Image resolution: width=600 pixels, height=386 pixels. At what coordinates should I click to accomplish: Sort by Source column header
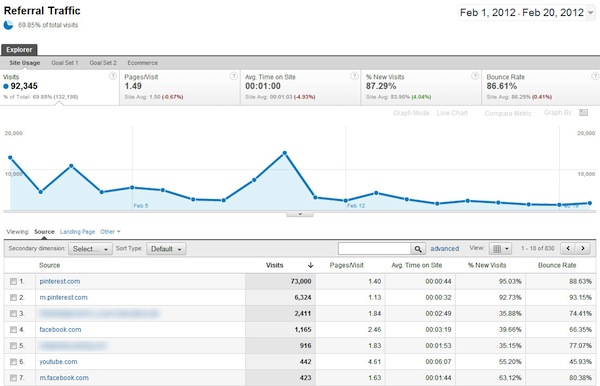tap(49, 265)
